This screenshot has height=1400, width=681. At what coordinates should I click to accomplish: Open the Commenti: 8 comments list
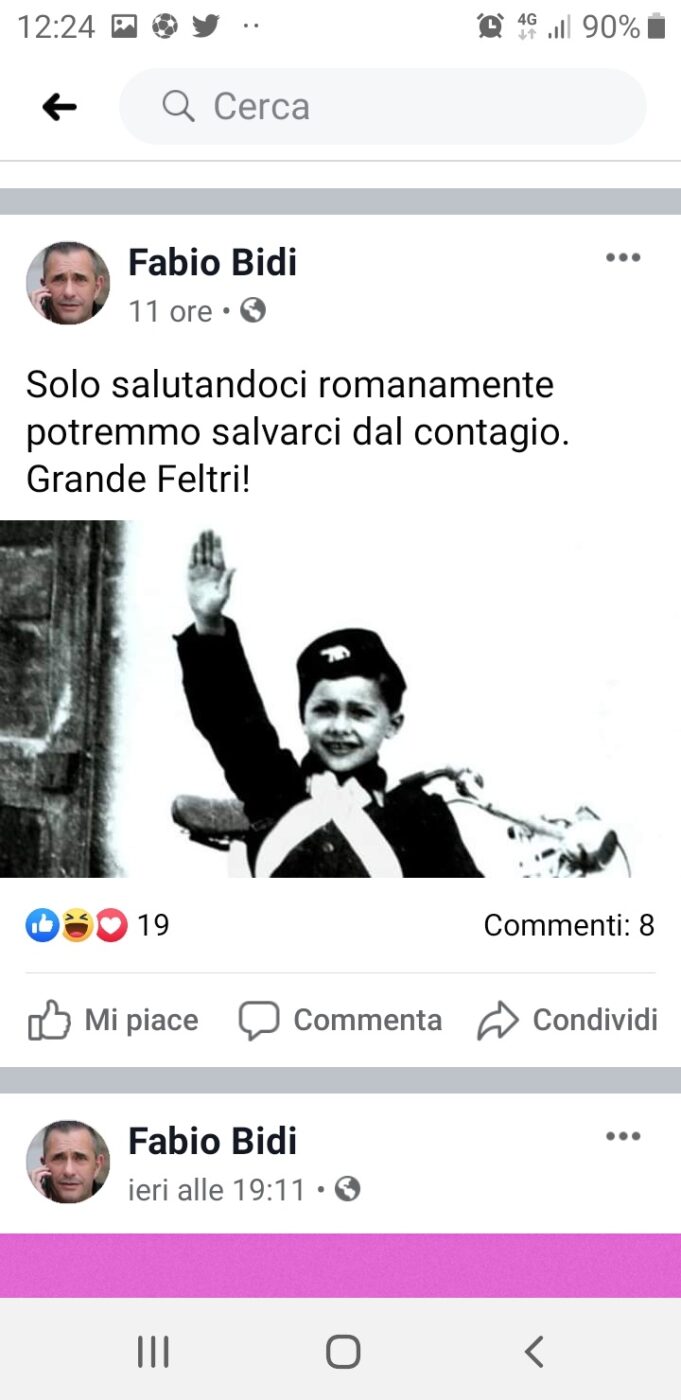(569, 926)
